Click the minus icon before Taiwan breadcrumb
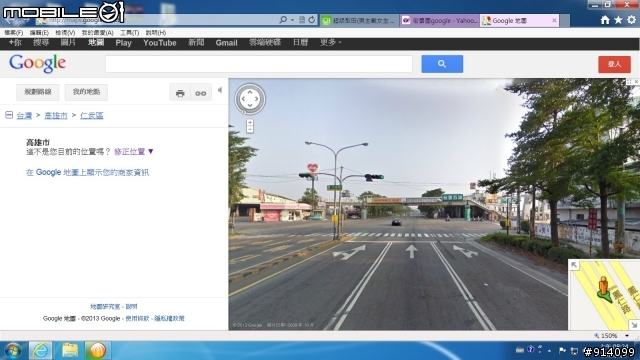This screenshot has width=640, height=360. click(x=9, y=115)
